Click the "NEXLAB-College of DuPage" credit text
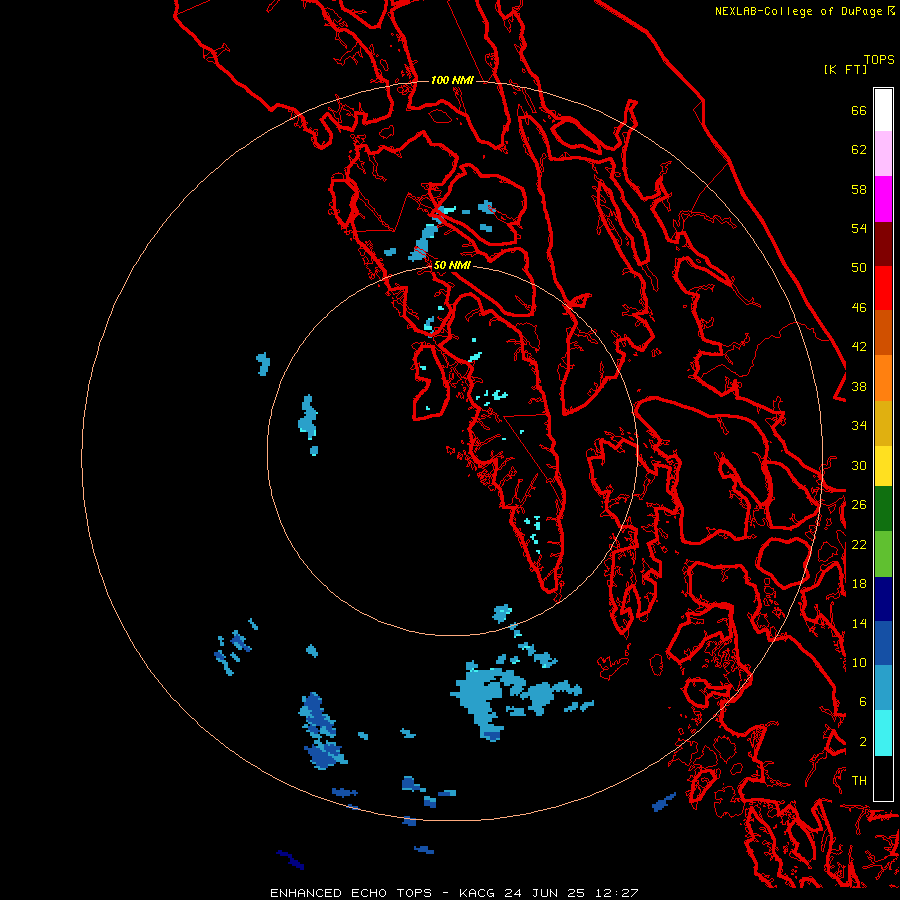The width and height of the screenshot is (900, 900). click(x=798, y=11)
